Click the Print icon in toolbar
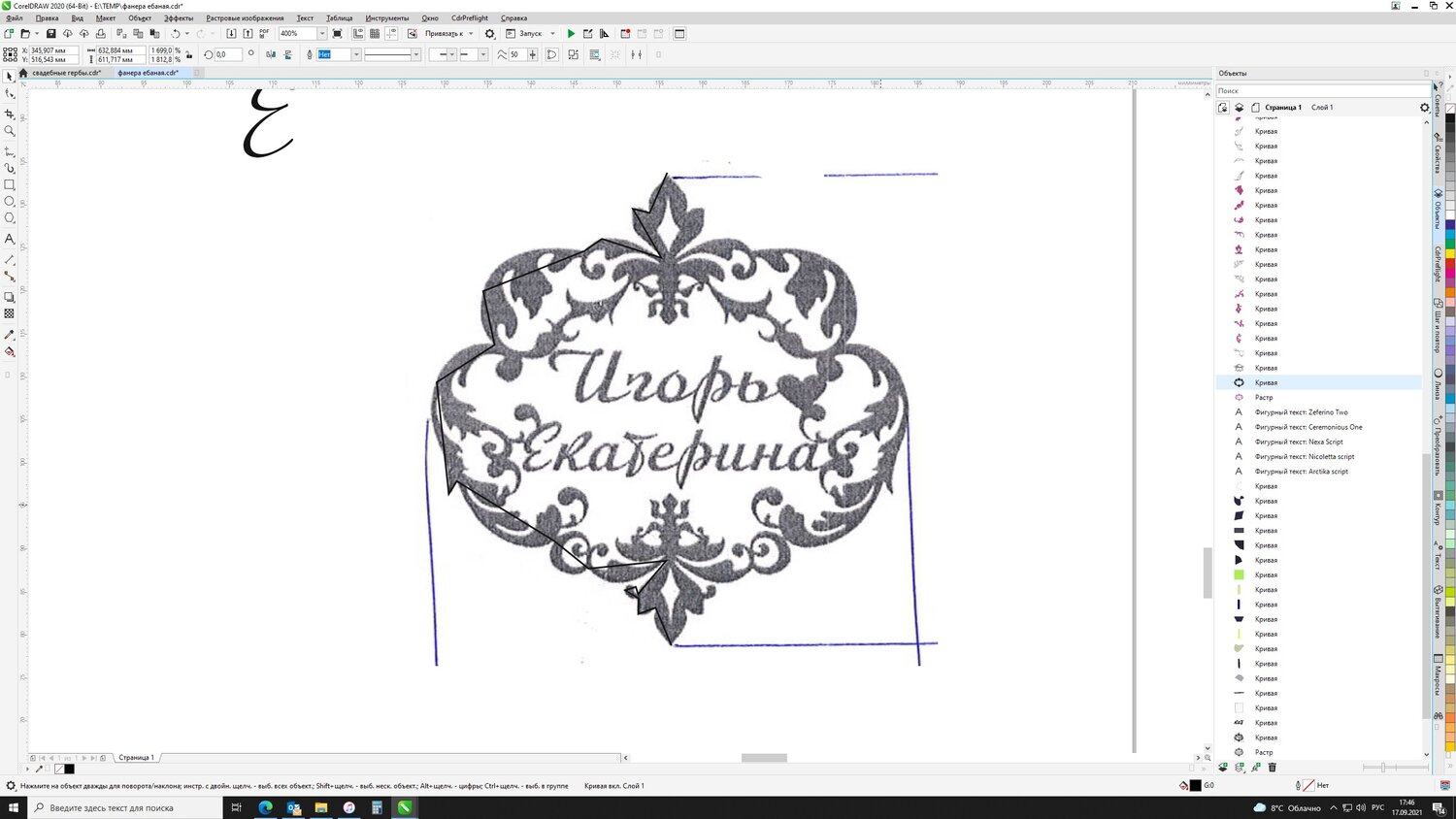The height and width of the screenshot is (819, 1456). [100, 33]
